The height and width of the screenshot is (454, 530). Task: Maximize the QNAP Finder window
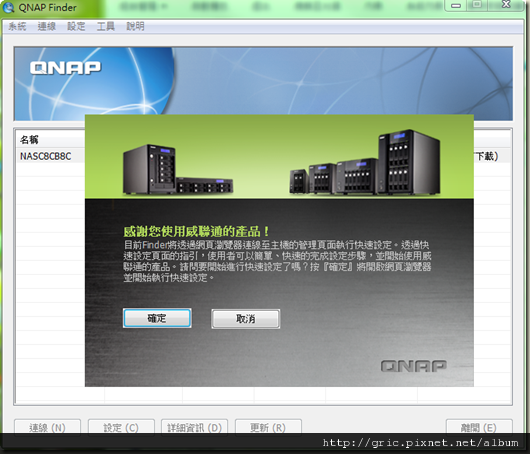tap(477, 4)
